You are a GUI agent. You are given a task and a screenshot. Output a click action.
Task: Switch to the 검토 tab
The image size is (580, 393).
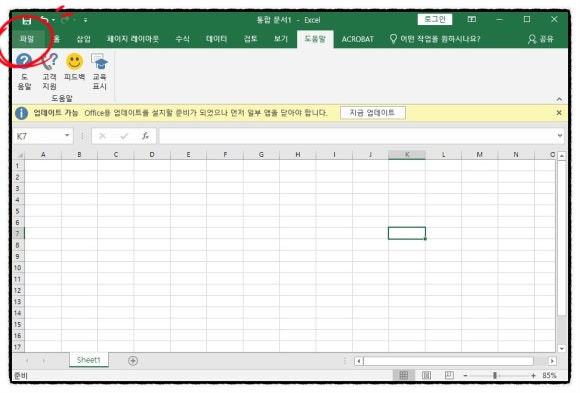tap(250, 39)
